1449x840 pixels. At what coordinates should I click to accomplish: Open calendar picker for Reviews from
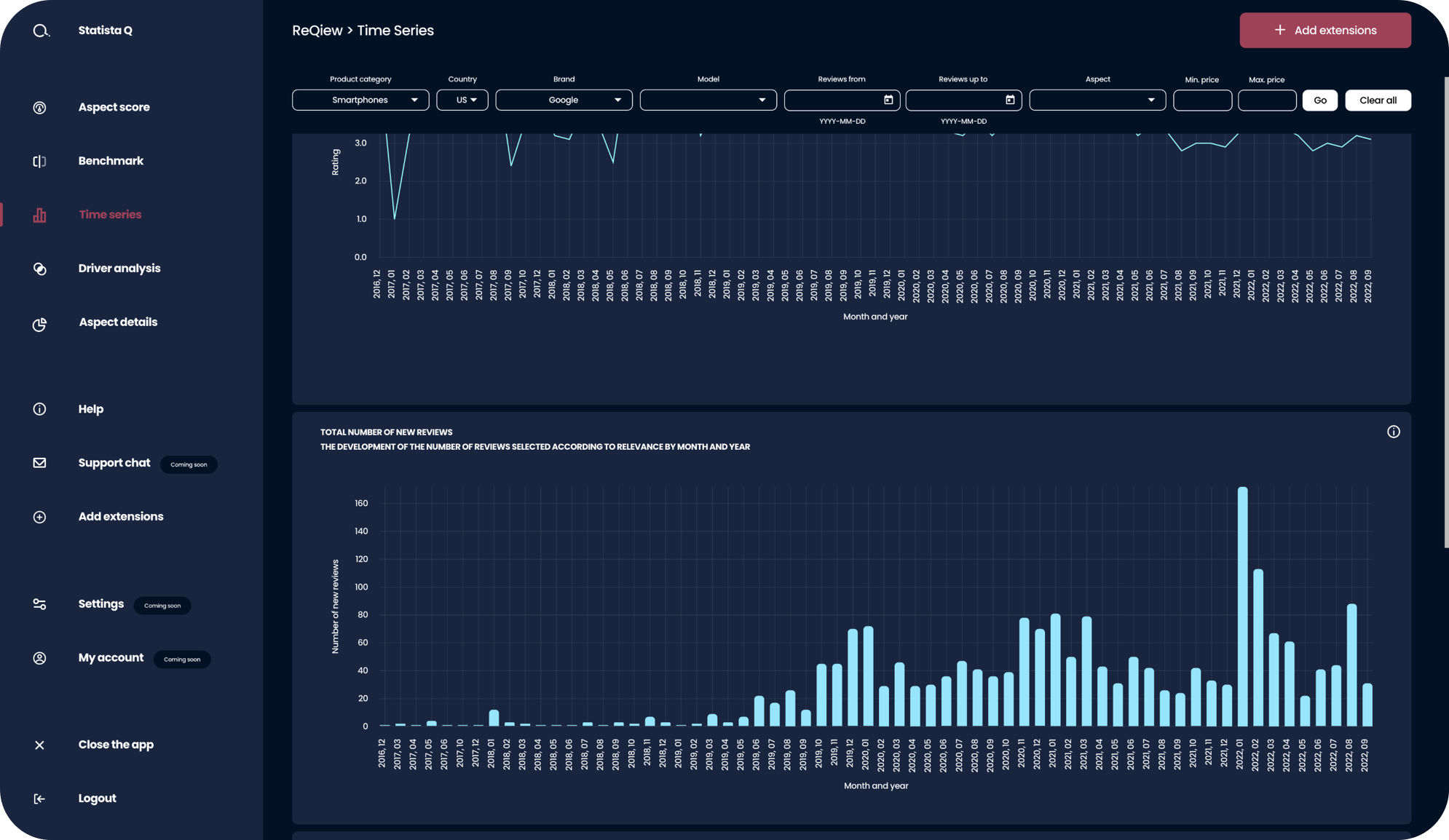(888, 100)
